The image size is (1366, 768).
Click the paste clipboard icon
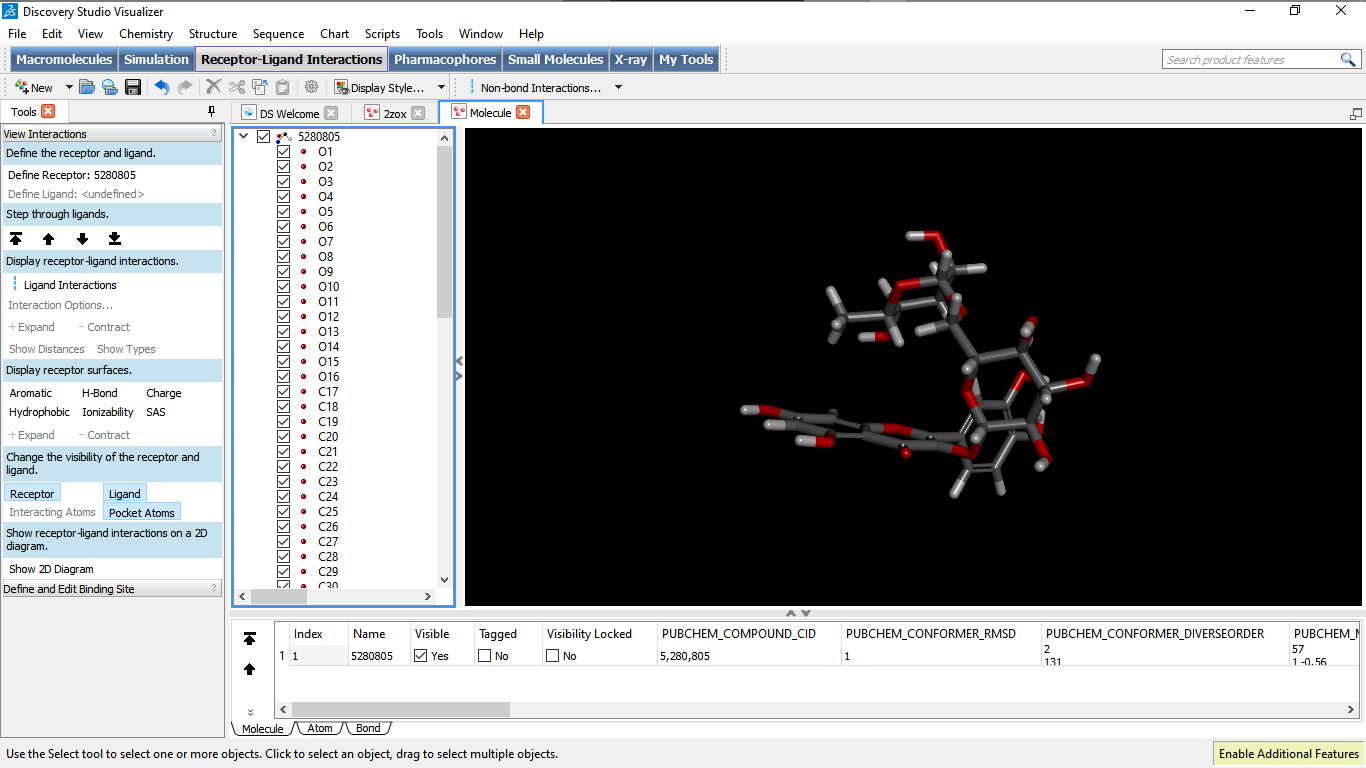pyautogui.click(x=283, y=87)
